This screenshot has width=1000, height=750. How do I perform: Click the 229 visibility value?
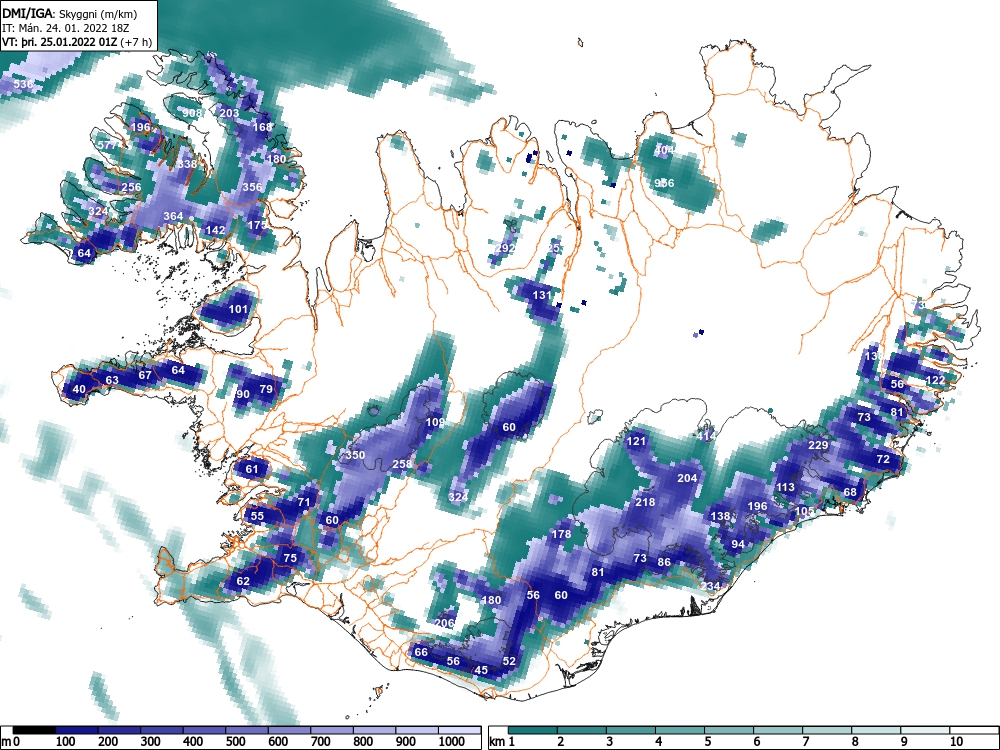[818, 445]
